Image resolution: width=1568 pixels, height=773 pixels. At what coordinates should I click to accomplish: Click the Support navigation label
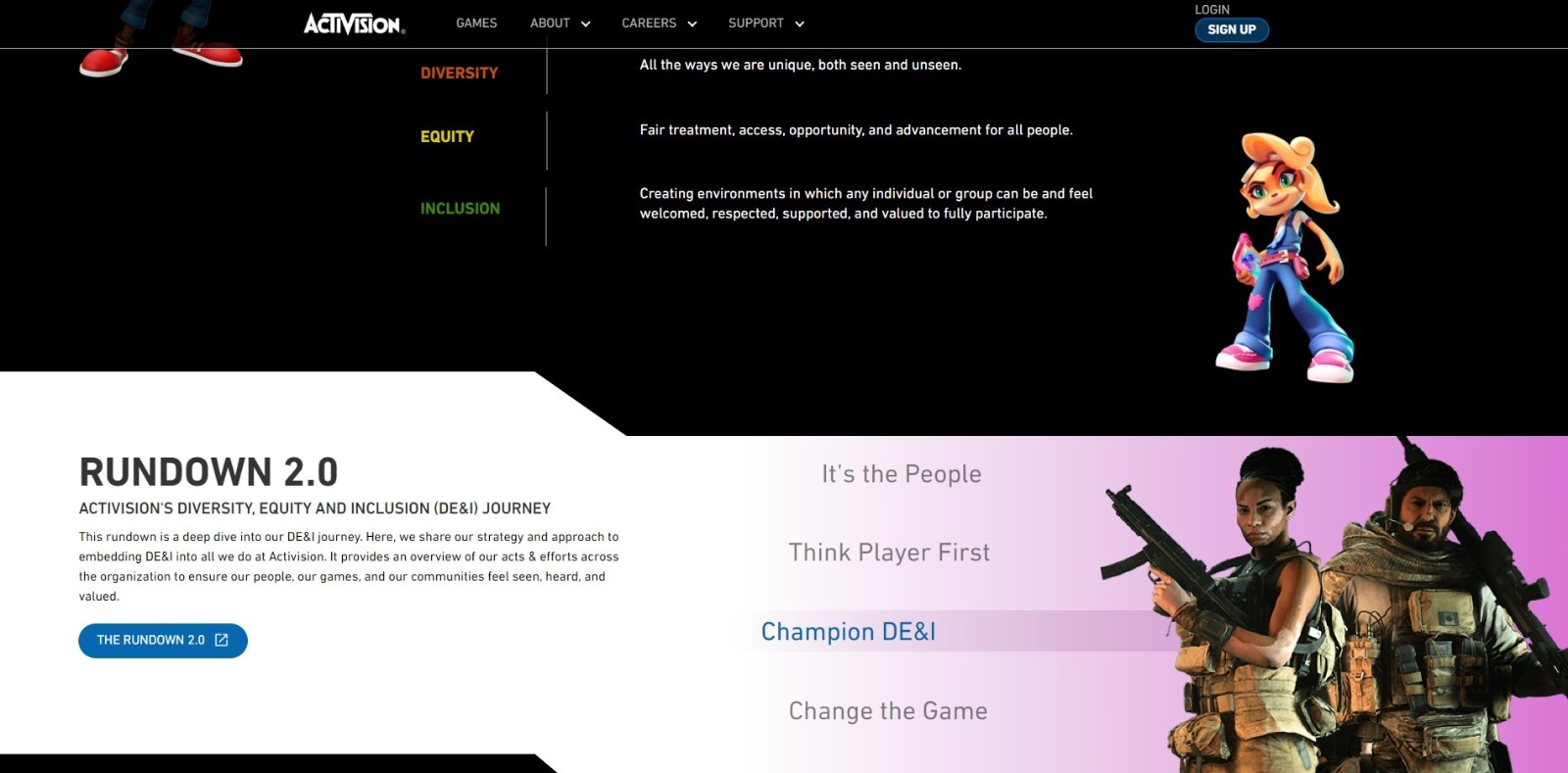tap(756, 24)
